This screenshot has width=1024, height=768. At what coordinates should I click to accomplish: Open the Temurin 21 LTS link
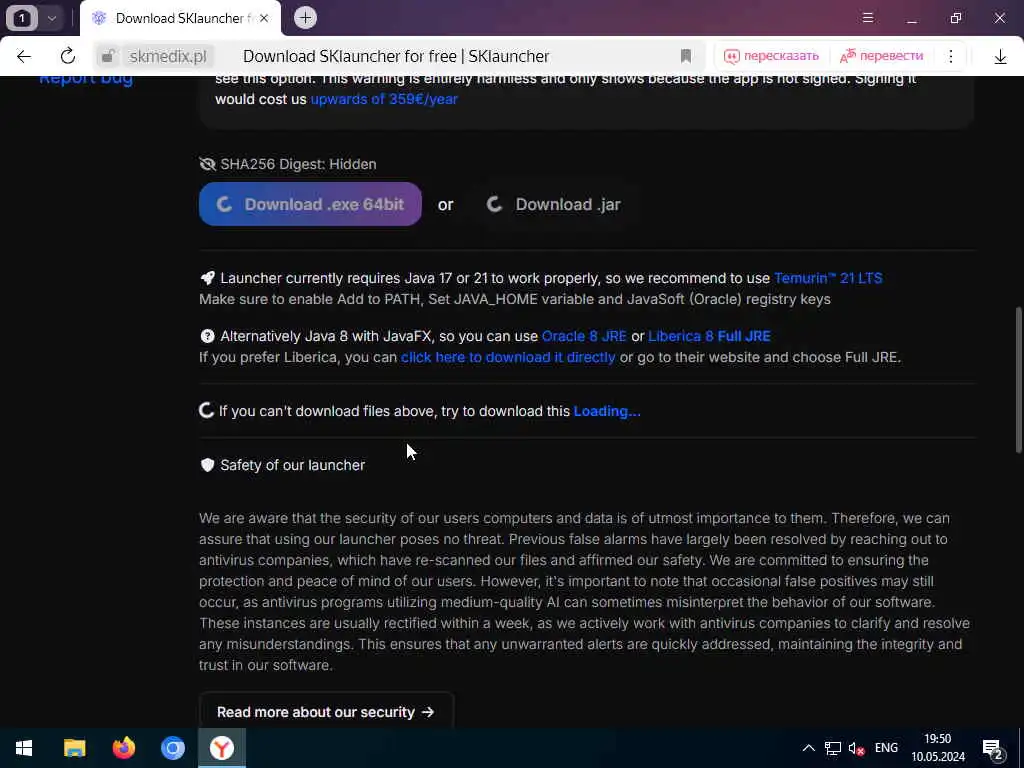[x=828, y=278]
